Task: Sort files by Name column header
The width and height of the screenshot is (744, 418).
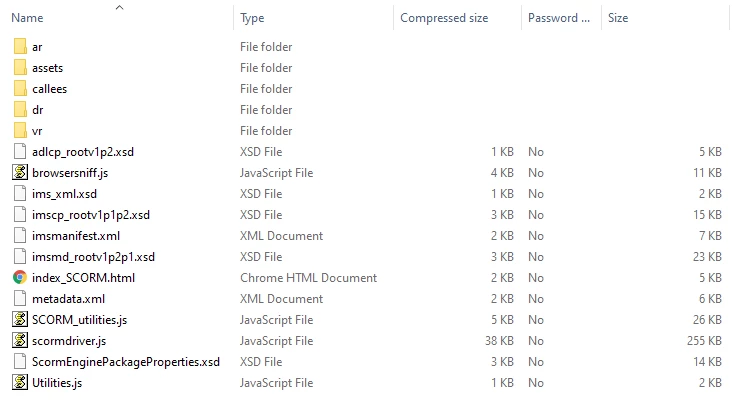Action: [x=28, y=18]
